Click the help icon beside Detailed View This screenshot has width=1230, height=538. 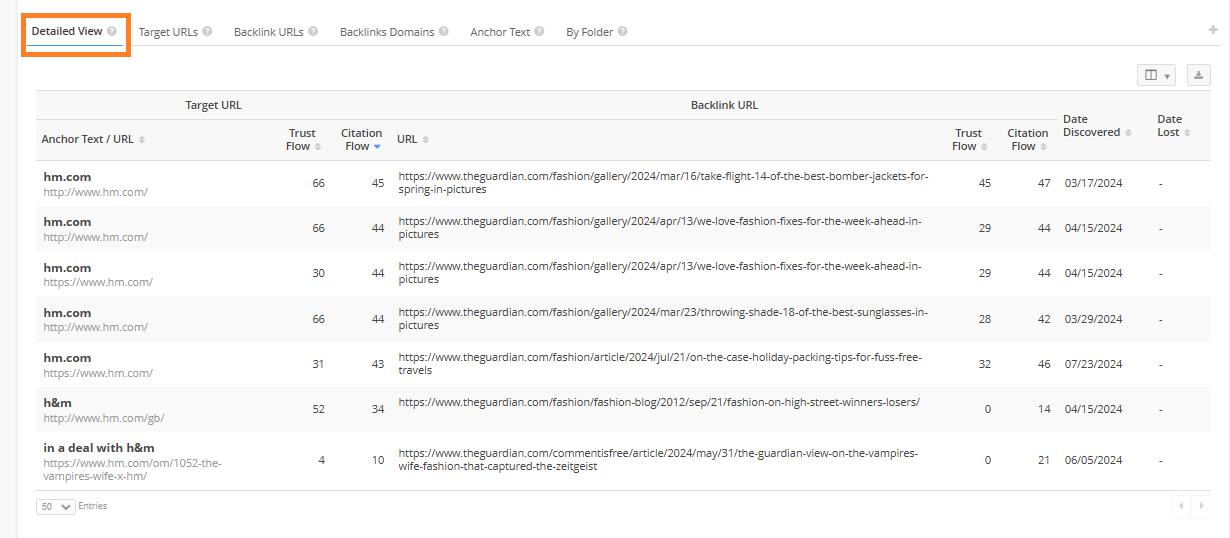(112, 31)
